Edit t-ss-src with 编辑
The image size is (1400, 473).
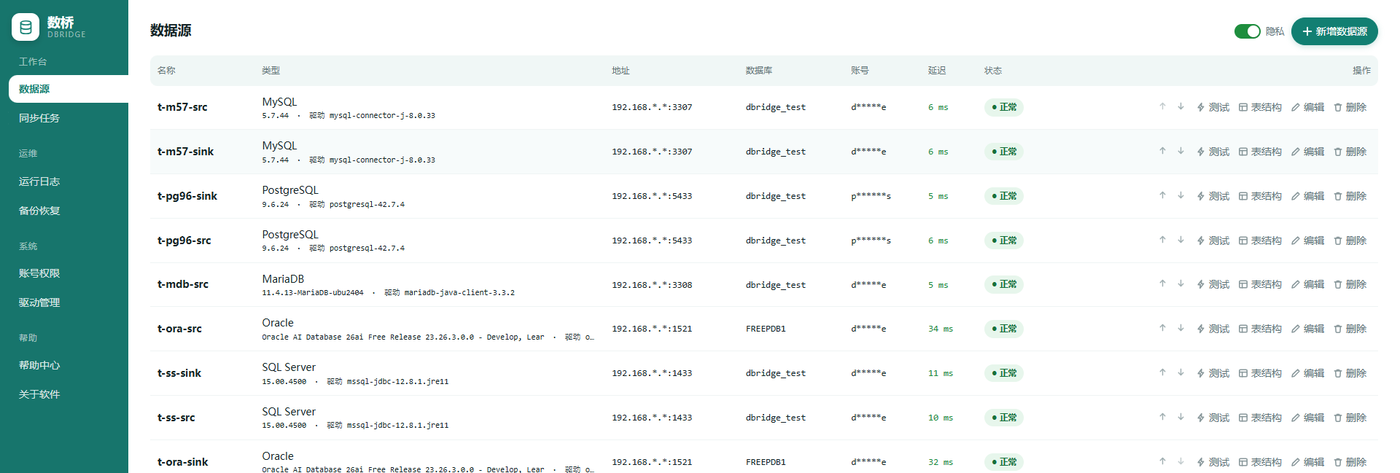coord(1308,417)
